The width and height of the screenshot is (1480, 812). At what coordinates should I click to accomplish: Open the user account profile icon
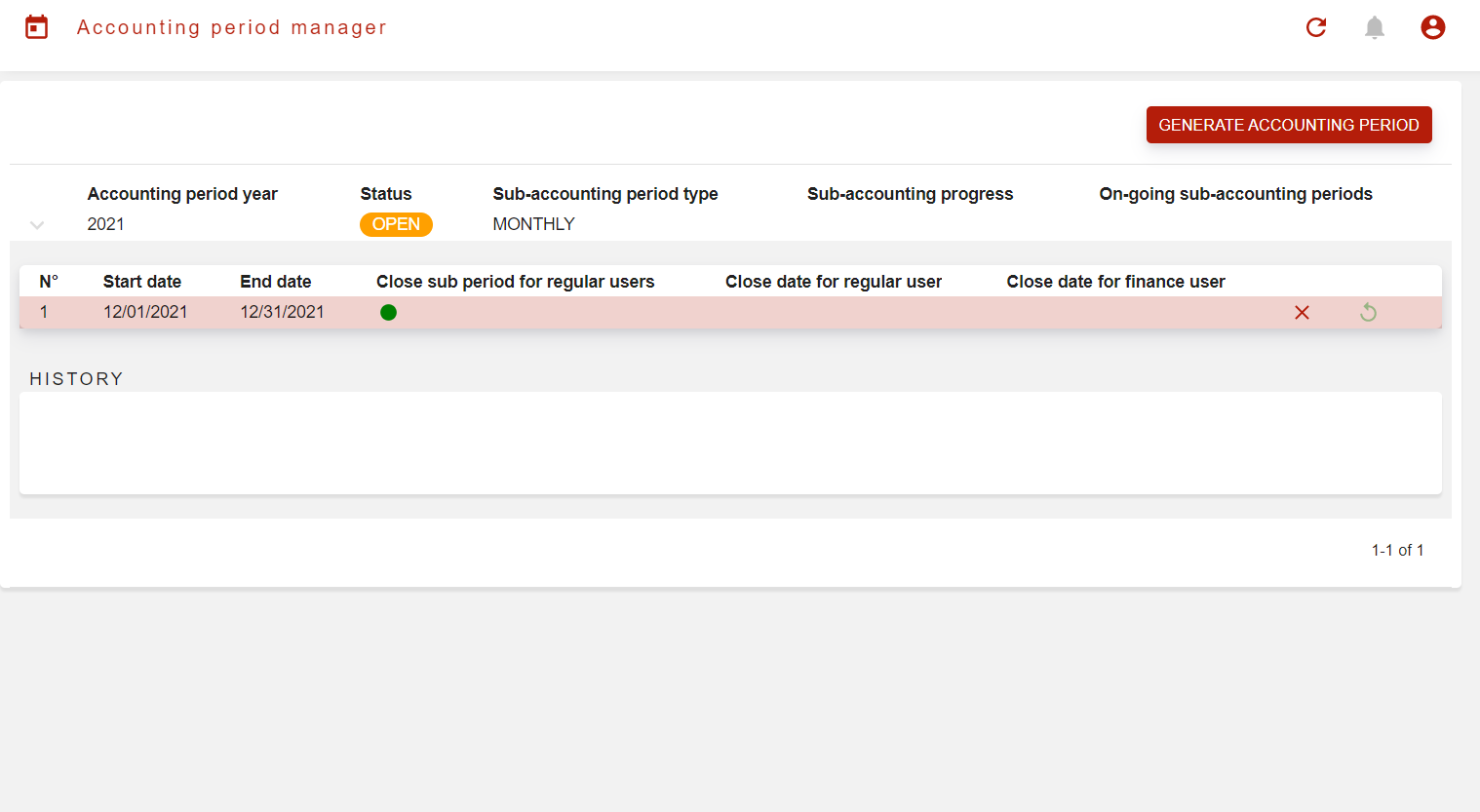(1432, 27)
